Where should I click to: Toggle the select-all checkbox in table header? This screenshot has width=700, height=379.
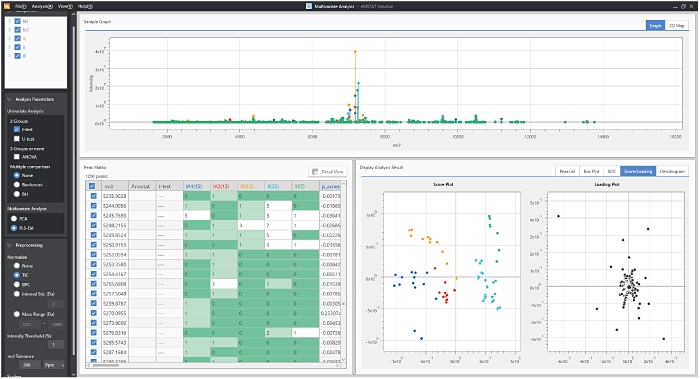(92, 186)
